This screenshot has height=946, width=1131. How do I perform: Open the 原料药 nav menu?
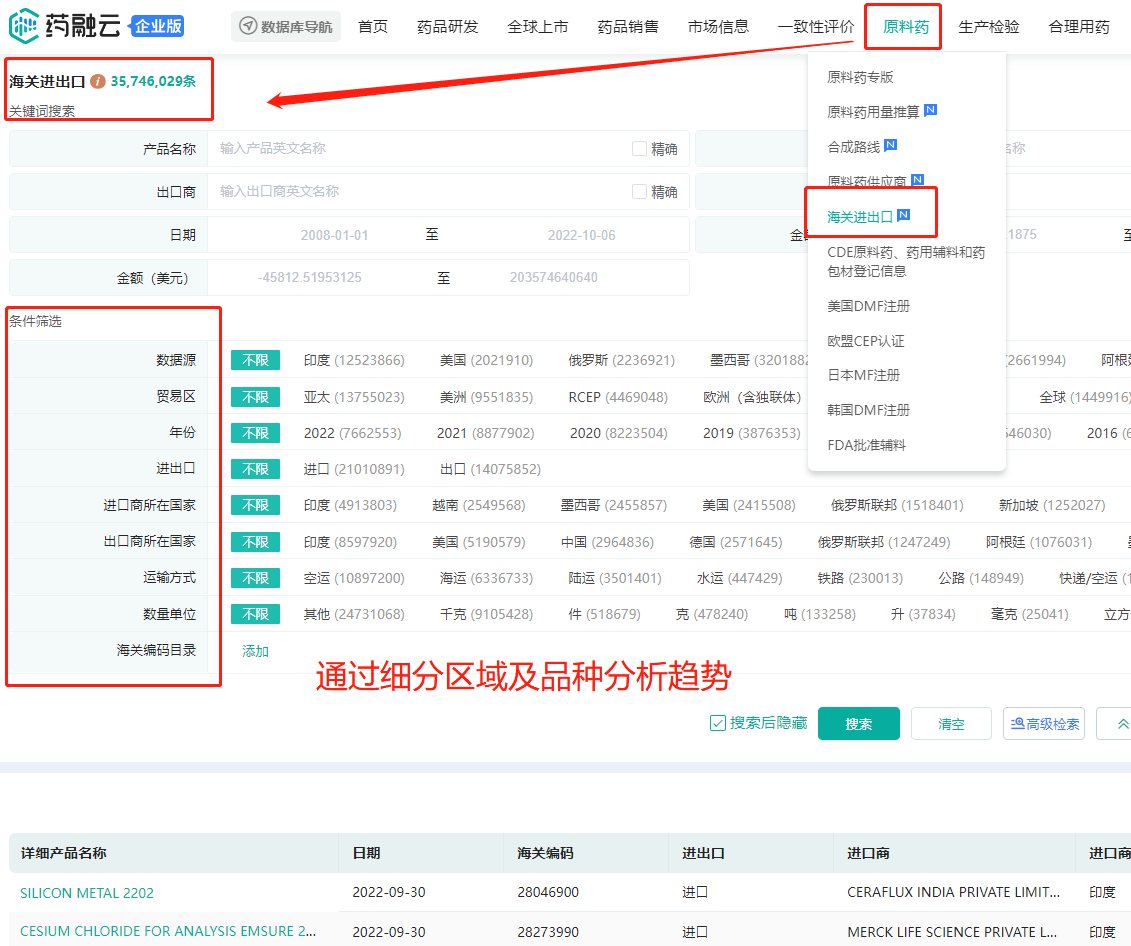(x=906, y=27)
